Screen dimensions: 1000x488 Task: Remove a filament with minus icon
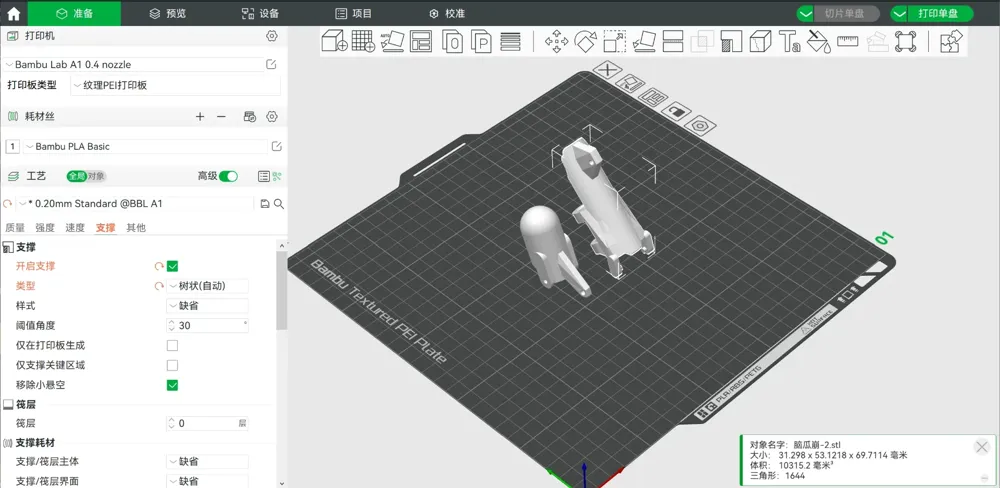click(x=221, y=116)
